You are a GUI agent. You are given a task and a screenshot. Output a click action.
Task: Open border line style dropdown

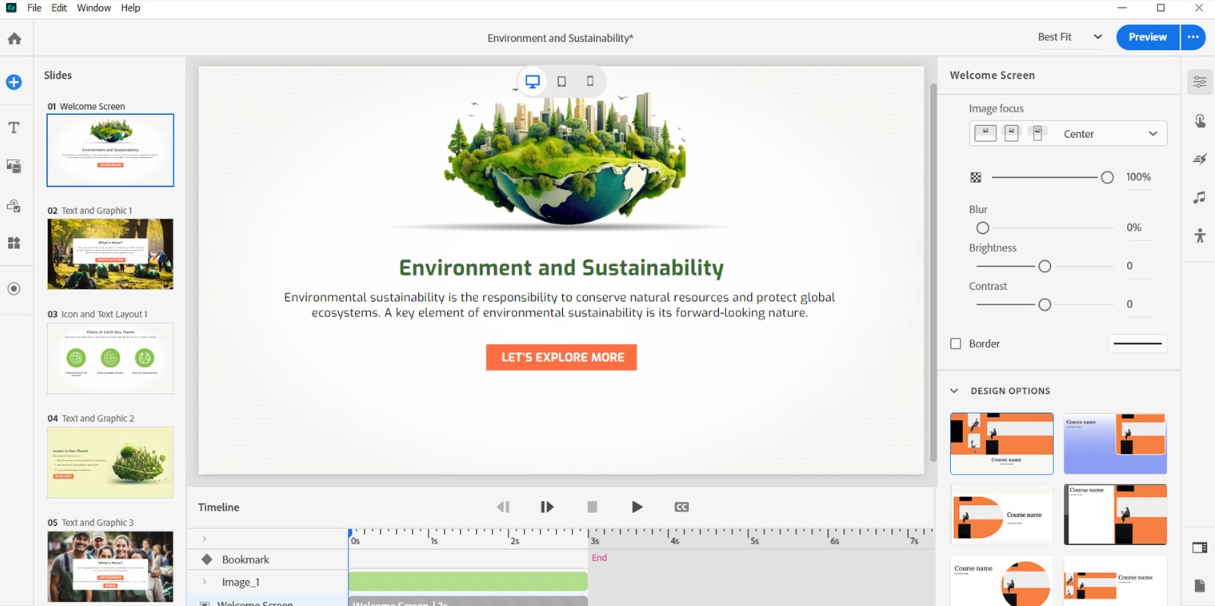(1137, 343)
